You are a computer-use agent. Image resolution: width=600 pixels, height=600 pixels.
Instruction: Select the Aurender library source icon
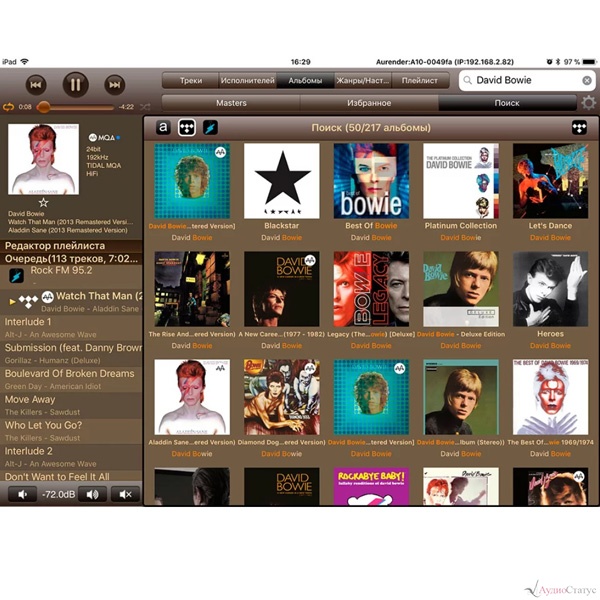click(x=163, y=127)
